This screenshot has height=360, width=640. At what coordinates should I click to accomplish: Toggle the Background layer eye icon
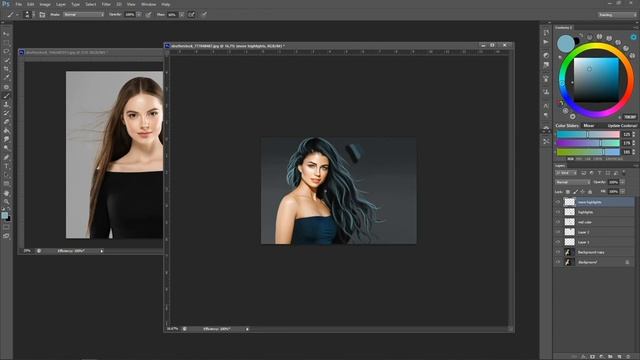click(x=558, y=262)
